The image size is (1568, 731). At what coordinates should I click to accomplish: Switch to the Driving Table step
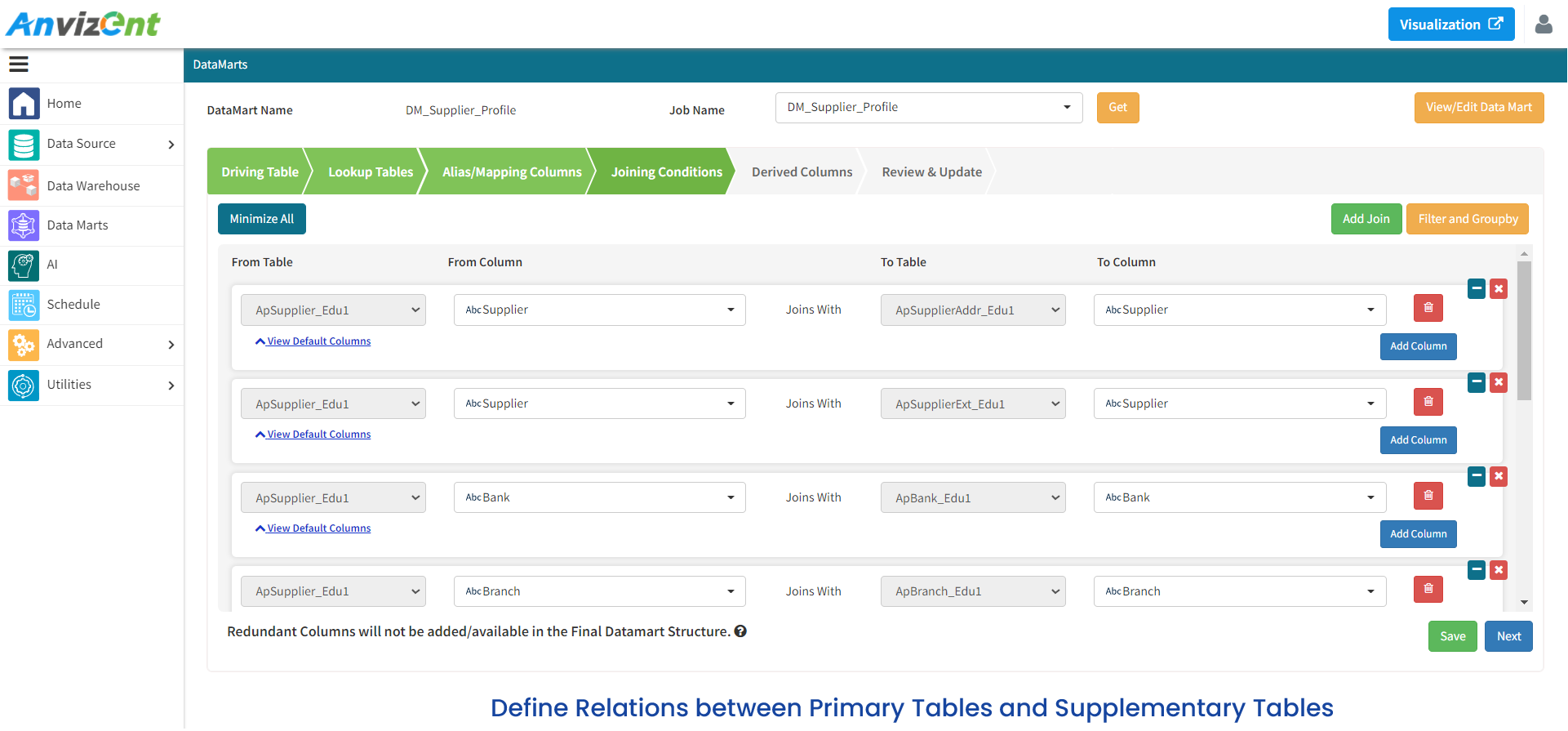click(x=260, y=172)
